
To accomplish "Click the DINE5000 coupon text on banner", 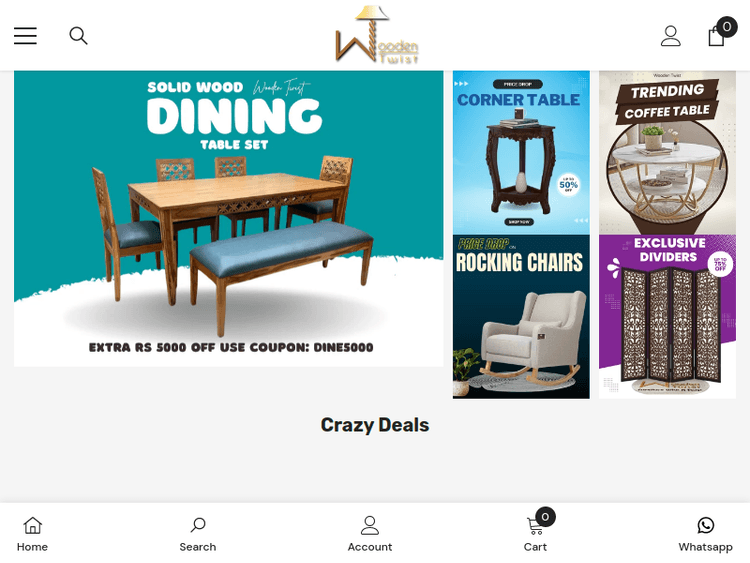I will click(343, 347).
